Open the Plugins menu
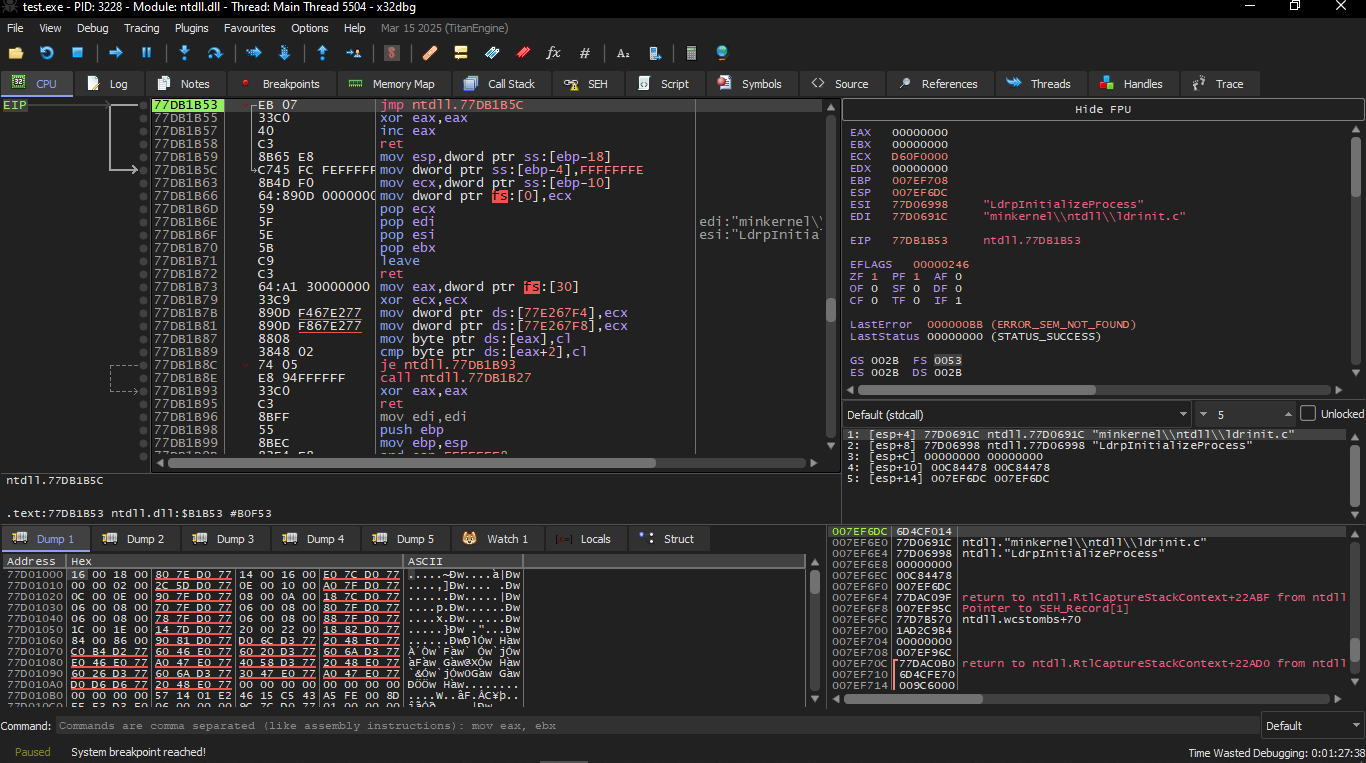Viewport: 1366px width, 763px height. pyautogui.click(x=192, y=28)
